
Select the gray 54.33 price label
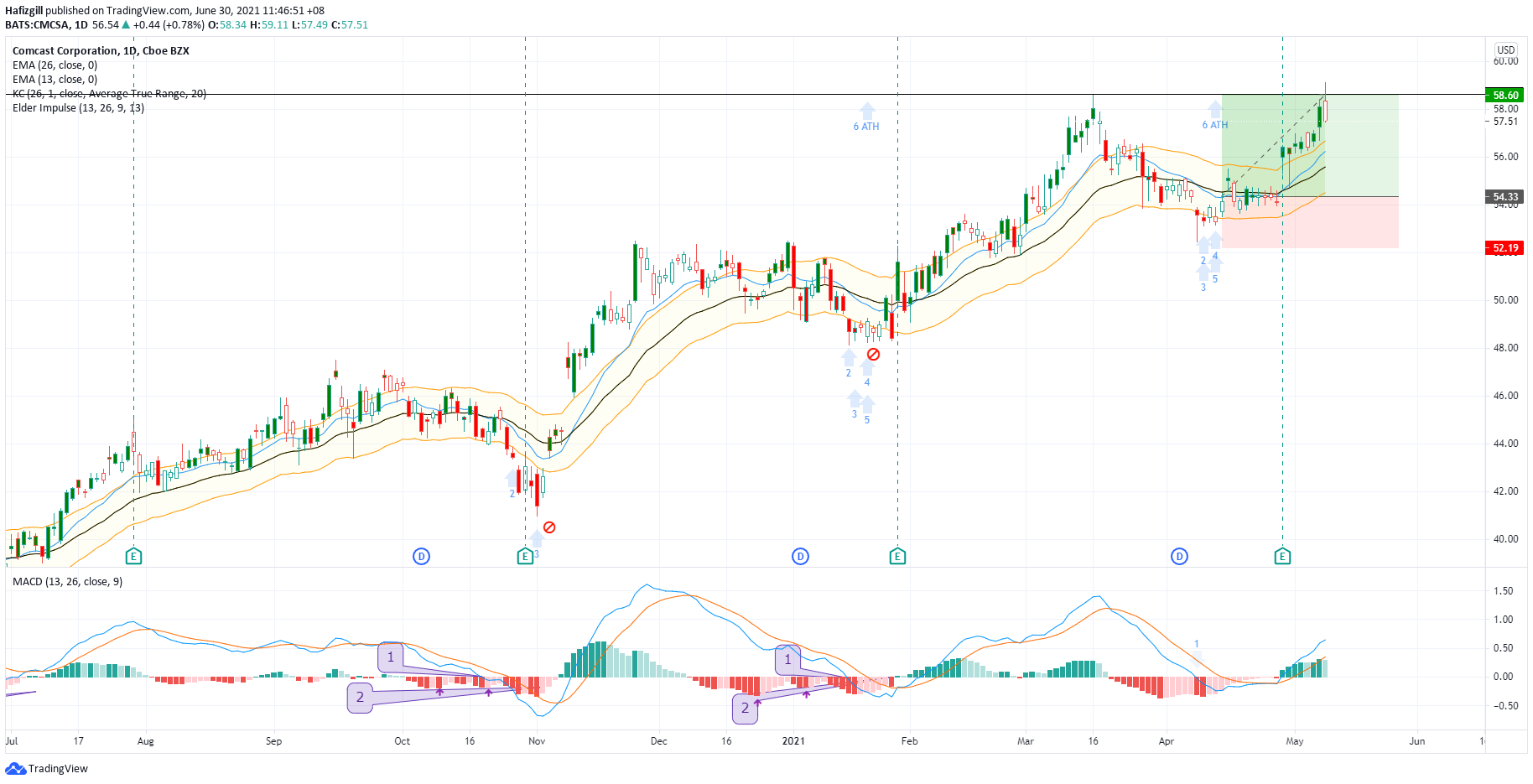1505,196
